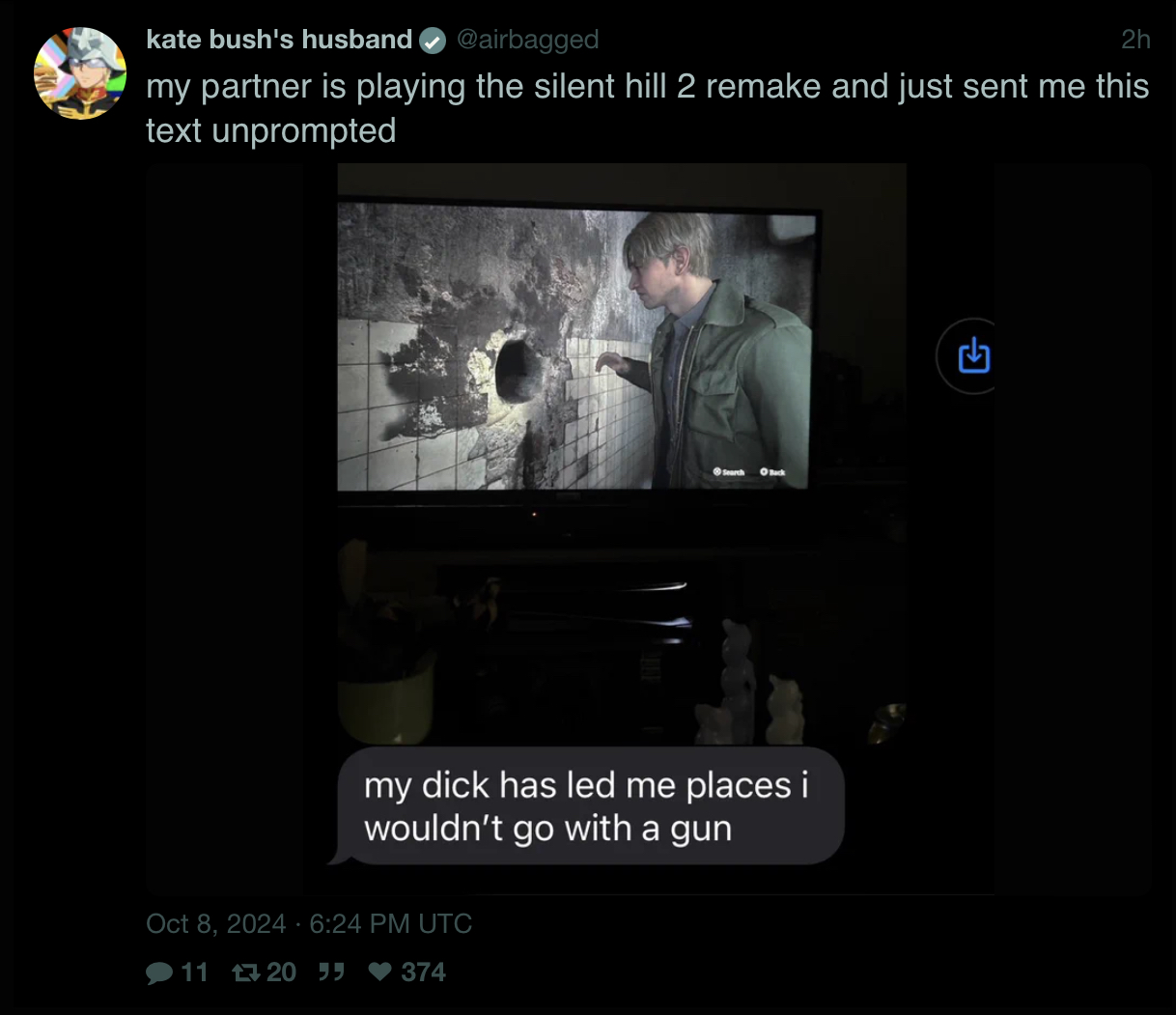
Task: Click the text message bubble in the image
Action: click(x=586, y=806)
